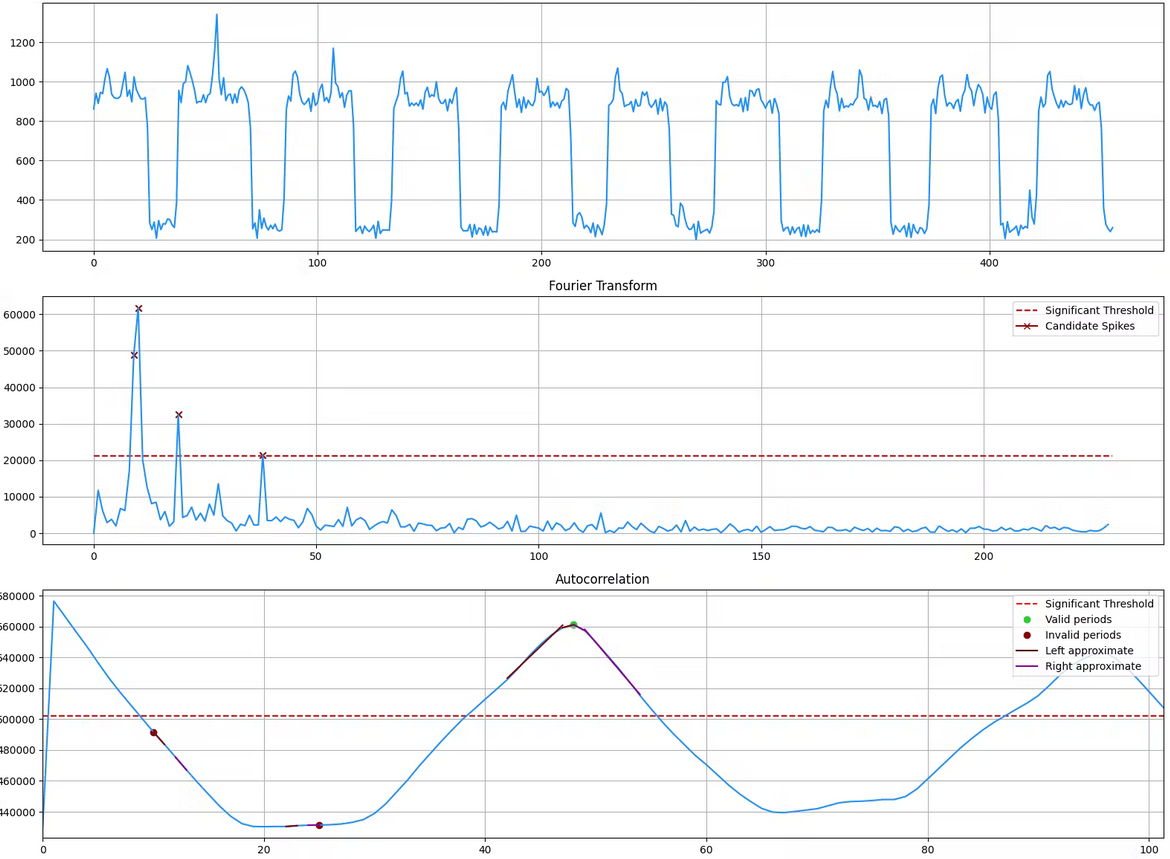Click the tallest peak in the top signal plot
The height and width of the screenshot is (859, 1170).
[216, 16]
